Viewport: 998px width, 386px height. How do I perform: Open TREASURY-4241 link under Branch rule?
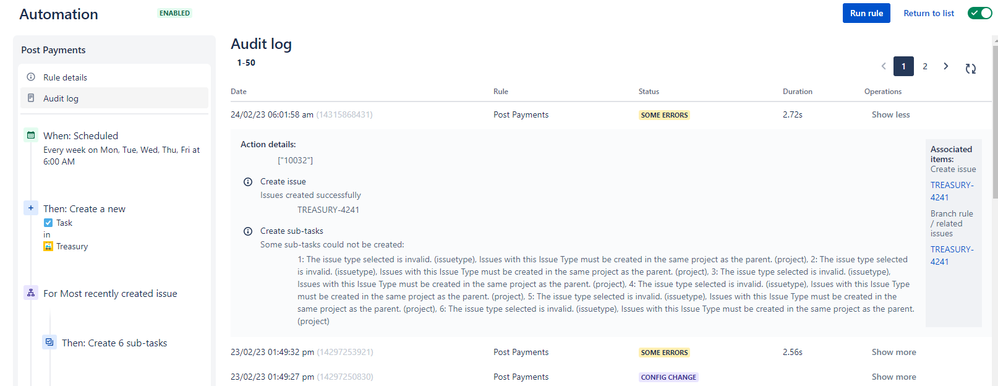tap(952, 255)
